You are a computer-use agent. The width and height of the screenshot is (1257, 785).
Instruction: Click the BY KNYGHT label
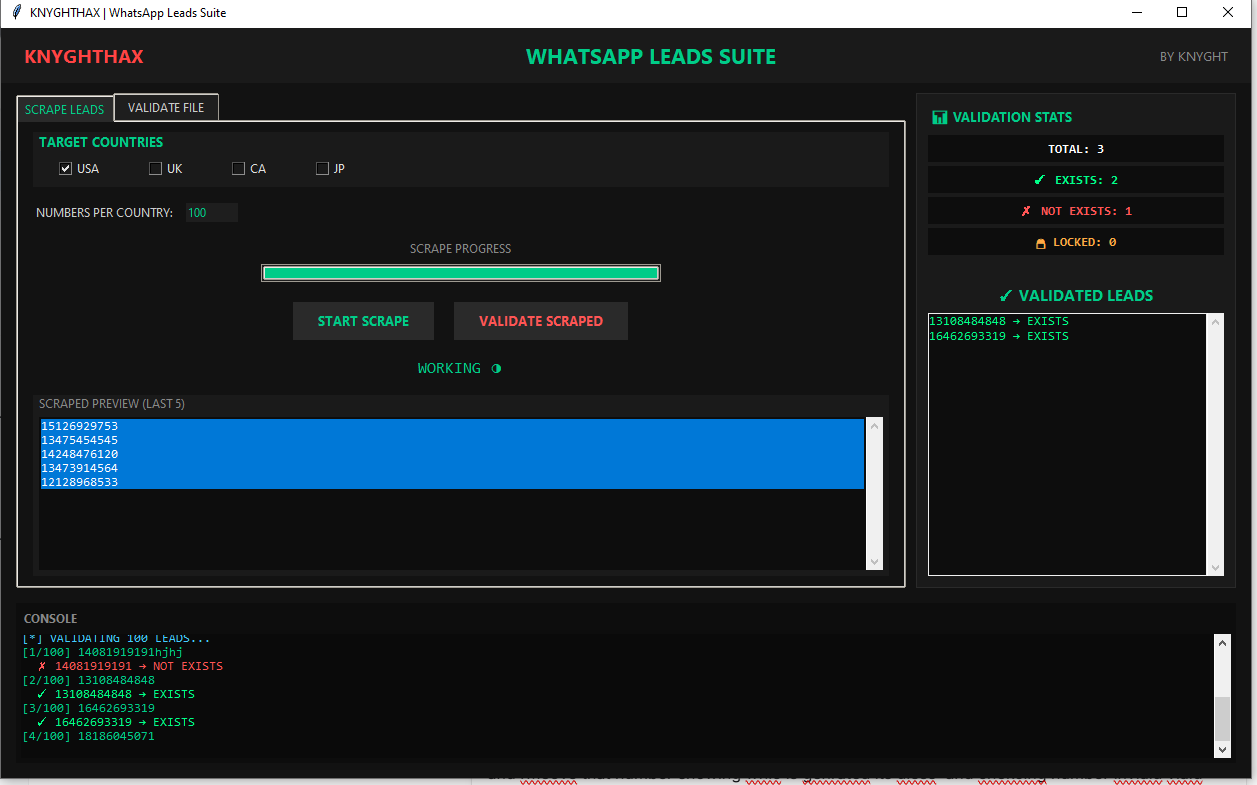1194,57
